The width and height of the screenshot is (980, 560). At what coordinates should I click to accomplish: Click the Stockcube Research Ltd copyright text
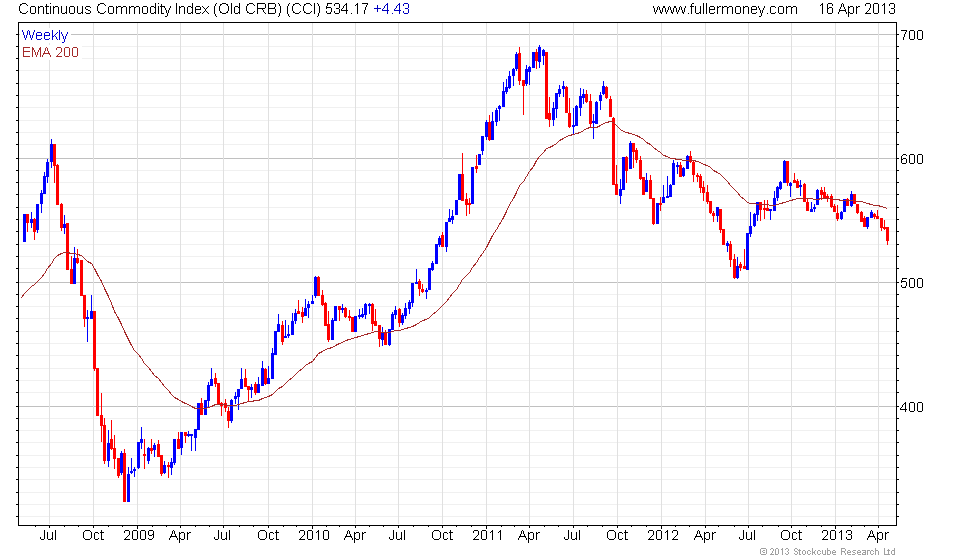pyautogui.click(x=828, y=552)
